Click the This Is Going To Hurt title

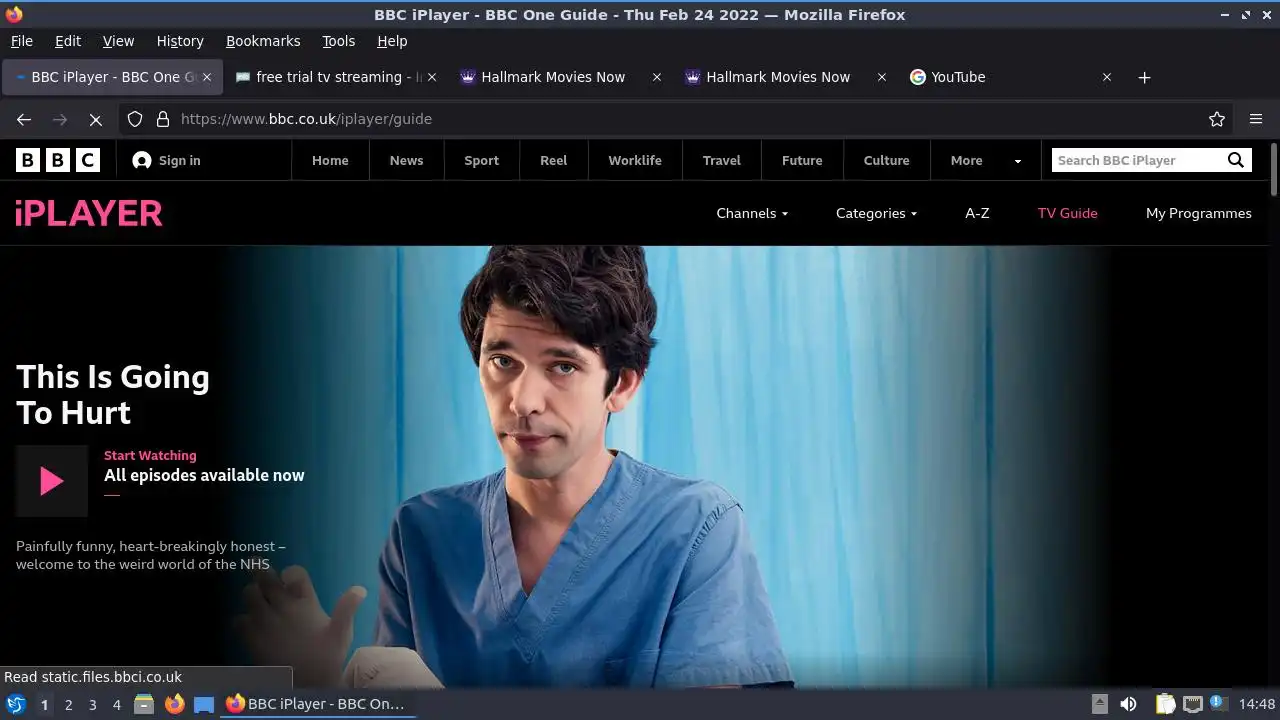coord(113,395)
